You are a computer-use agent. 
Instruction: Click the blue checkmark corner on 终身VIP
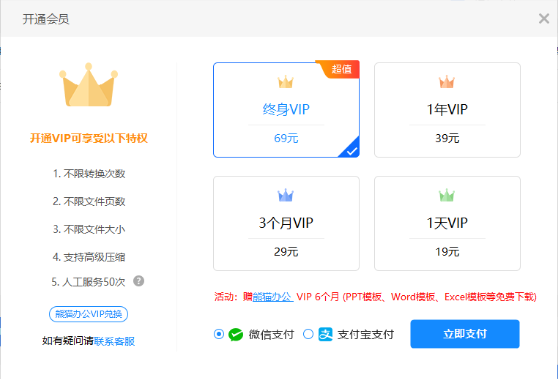click(351, 149)
